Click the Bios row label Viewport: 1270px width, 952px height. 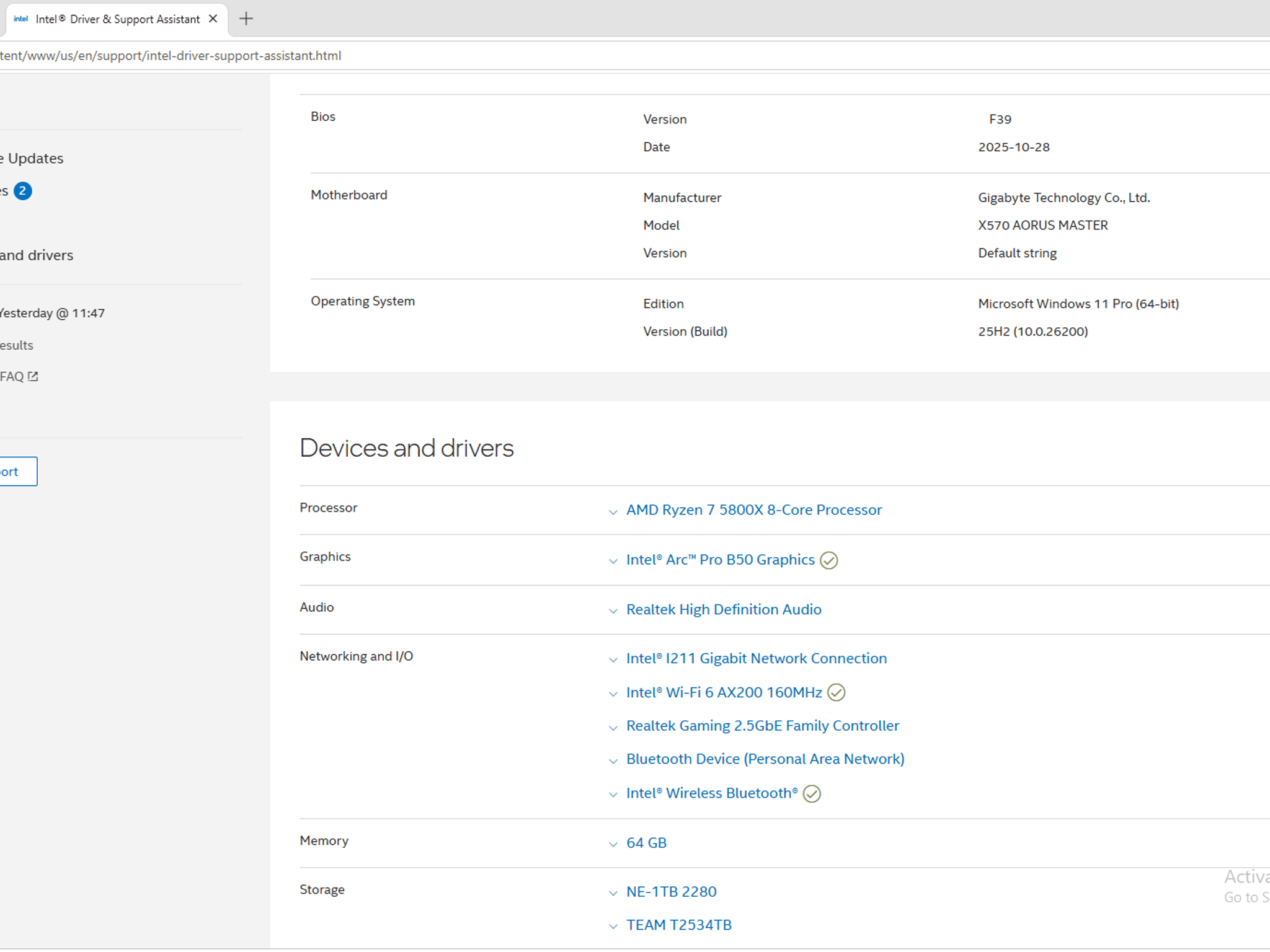[x=323, y=117]
